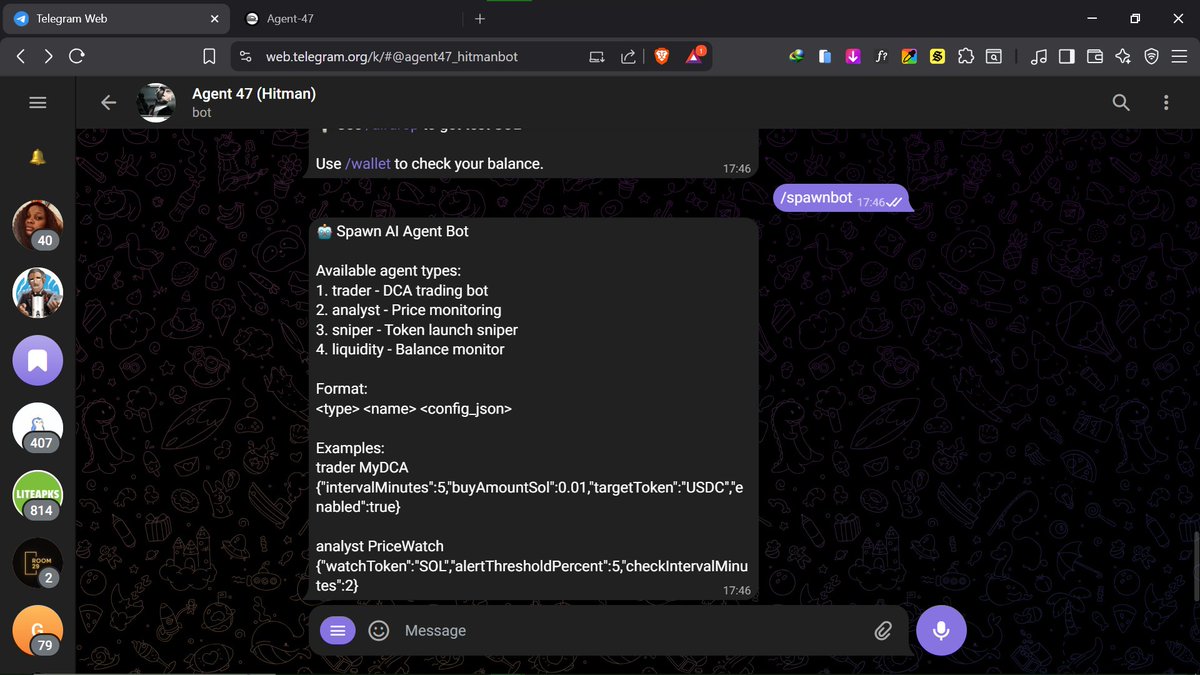Image resolution: width=1200 pixels, height=675 pixels.
Task: Reload the current page
Action: [77, 57]
